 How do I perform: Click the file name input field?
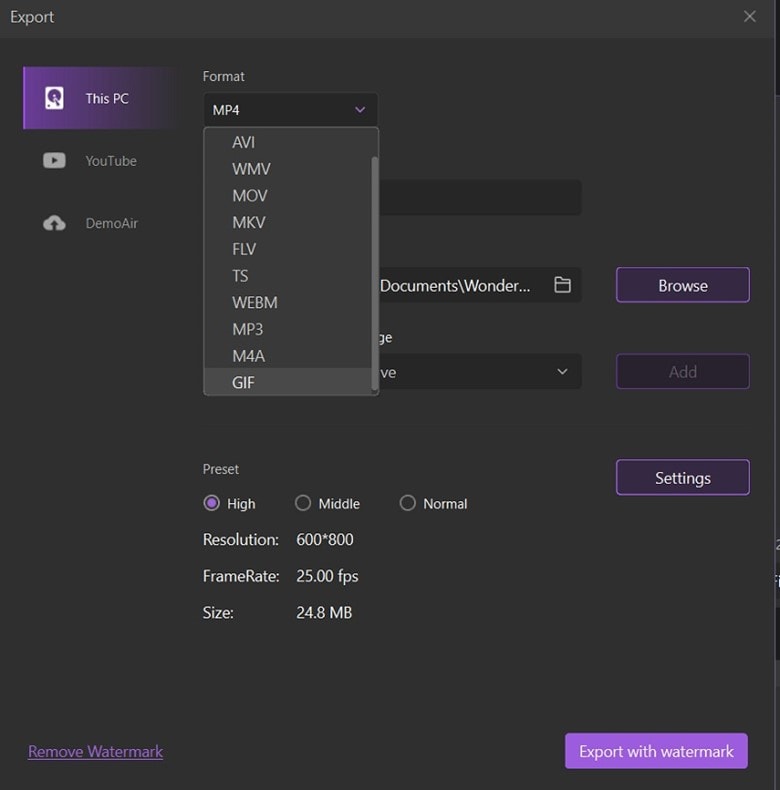(x=480, y=198)
